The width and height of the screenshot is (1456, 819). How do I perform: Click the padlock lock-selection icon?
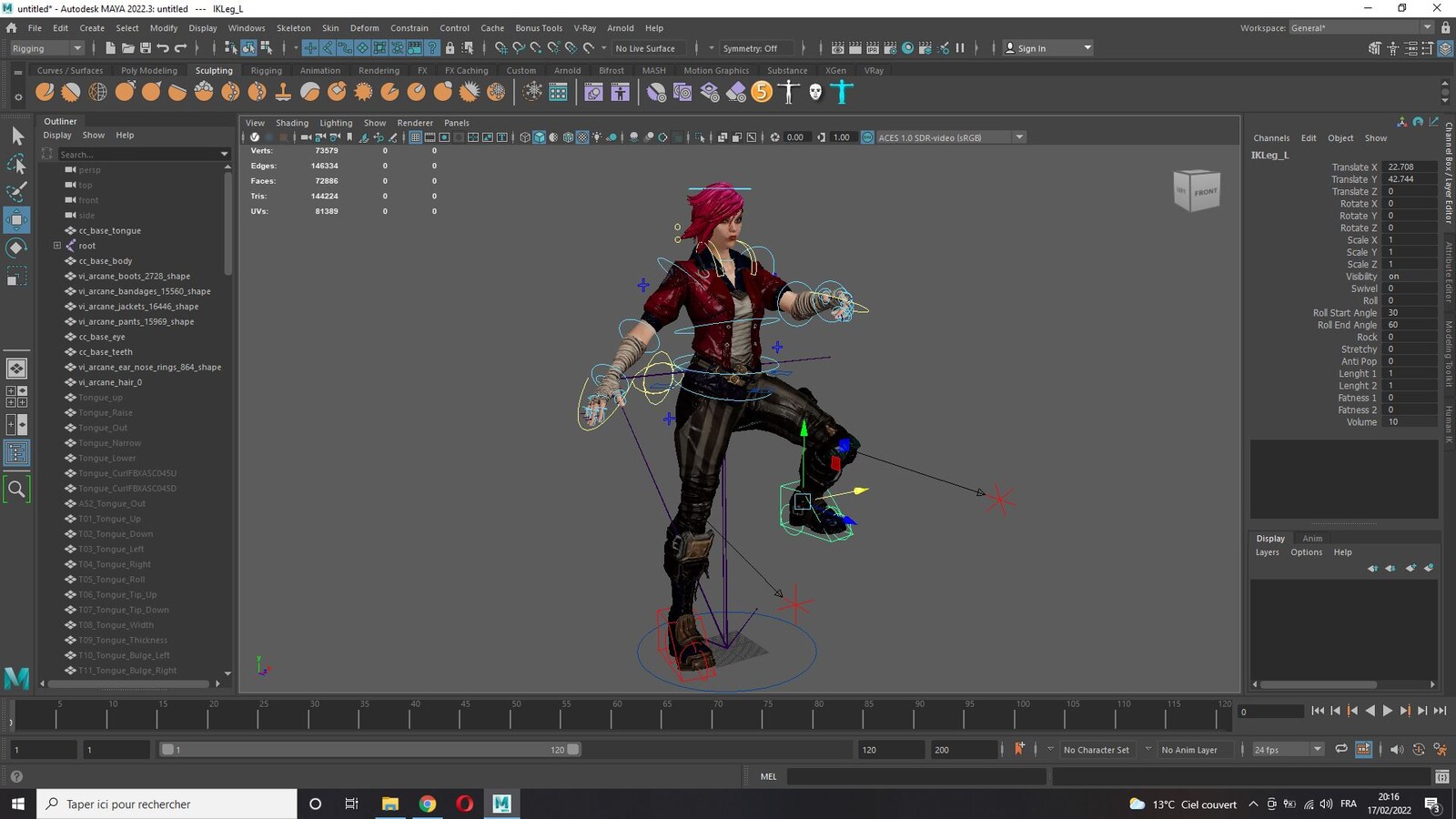pyautogui.click(x=450, y=48)
